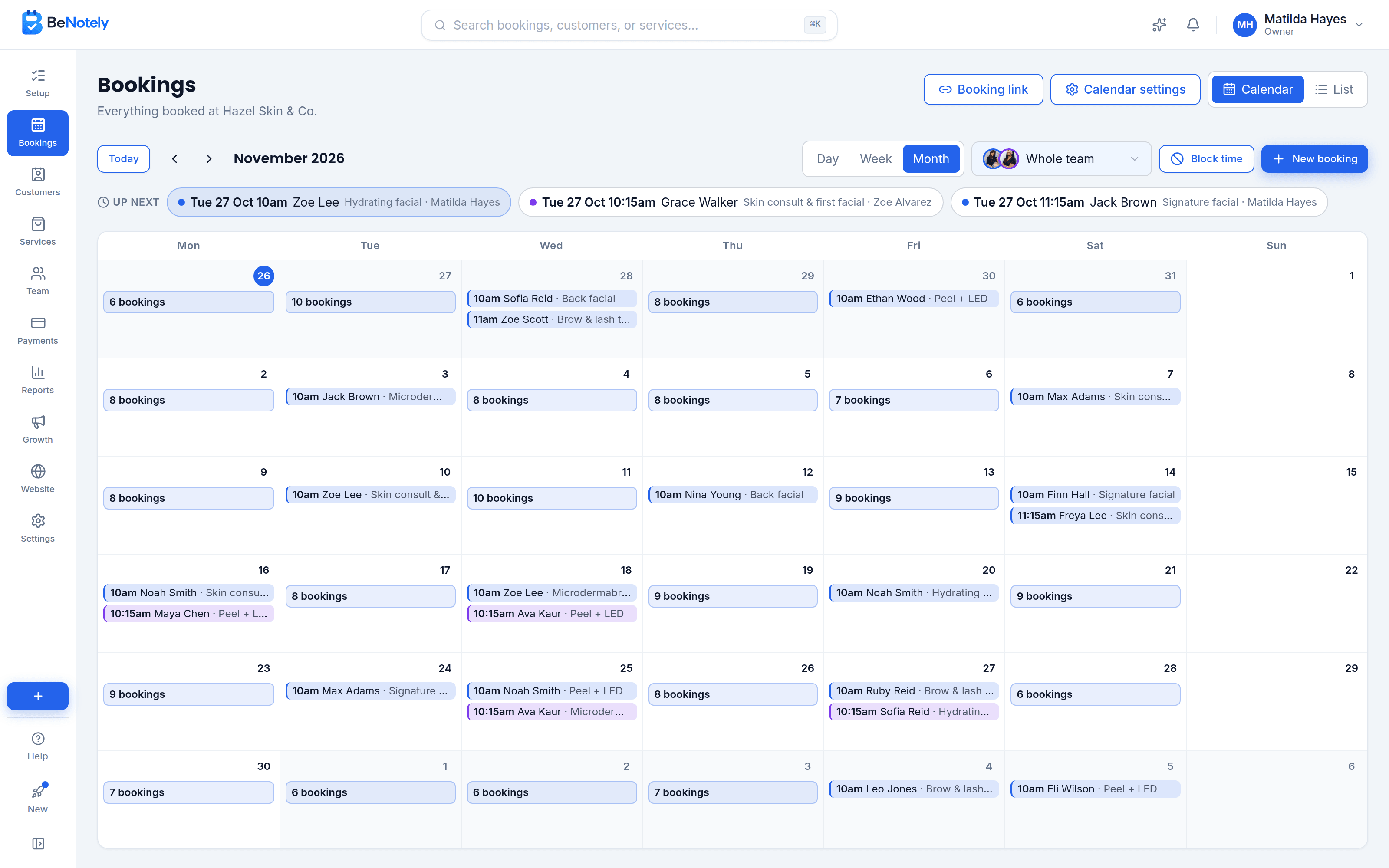The image size is (1389, 868).
Task: Select the Month view
Action: pos(931,159)
